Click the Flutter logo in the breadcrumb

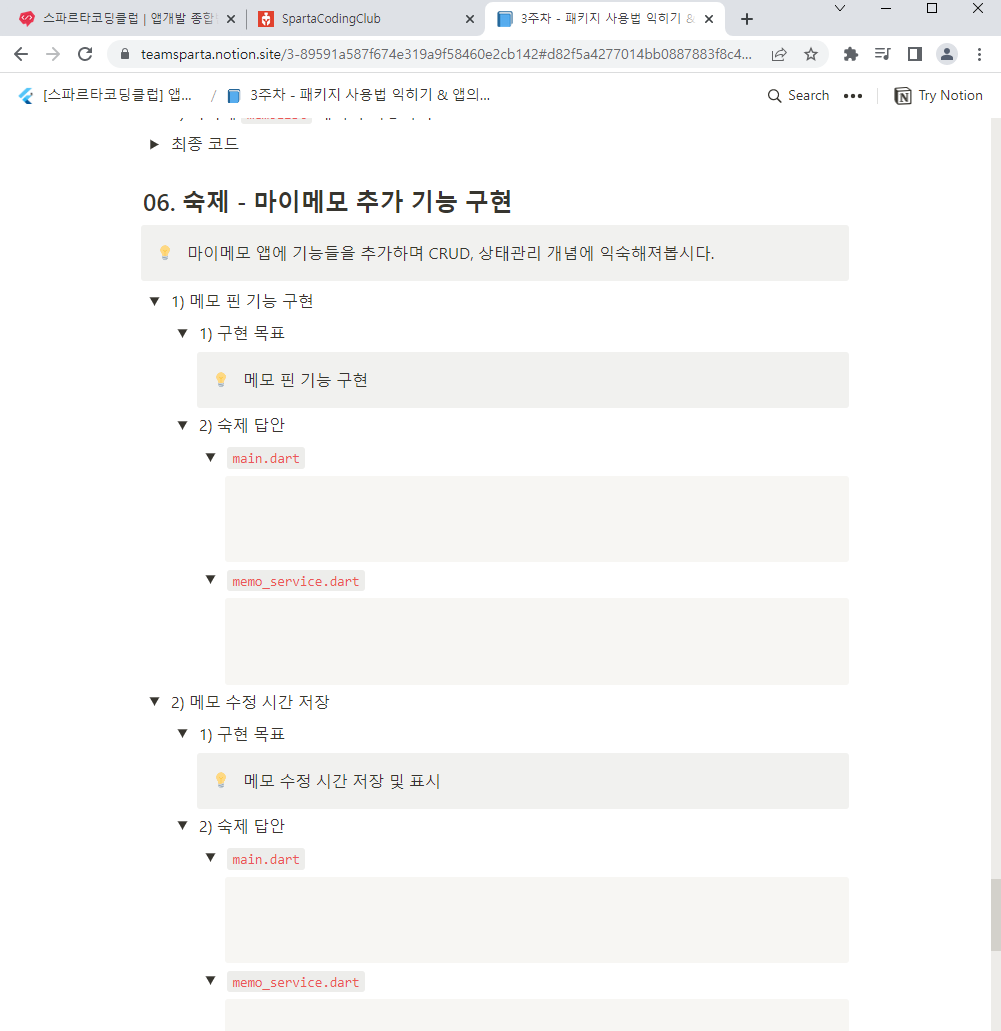click(26, 96)
